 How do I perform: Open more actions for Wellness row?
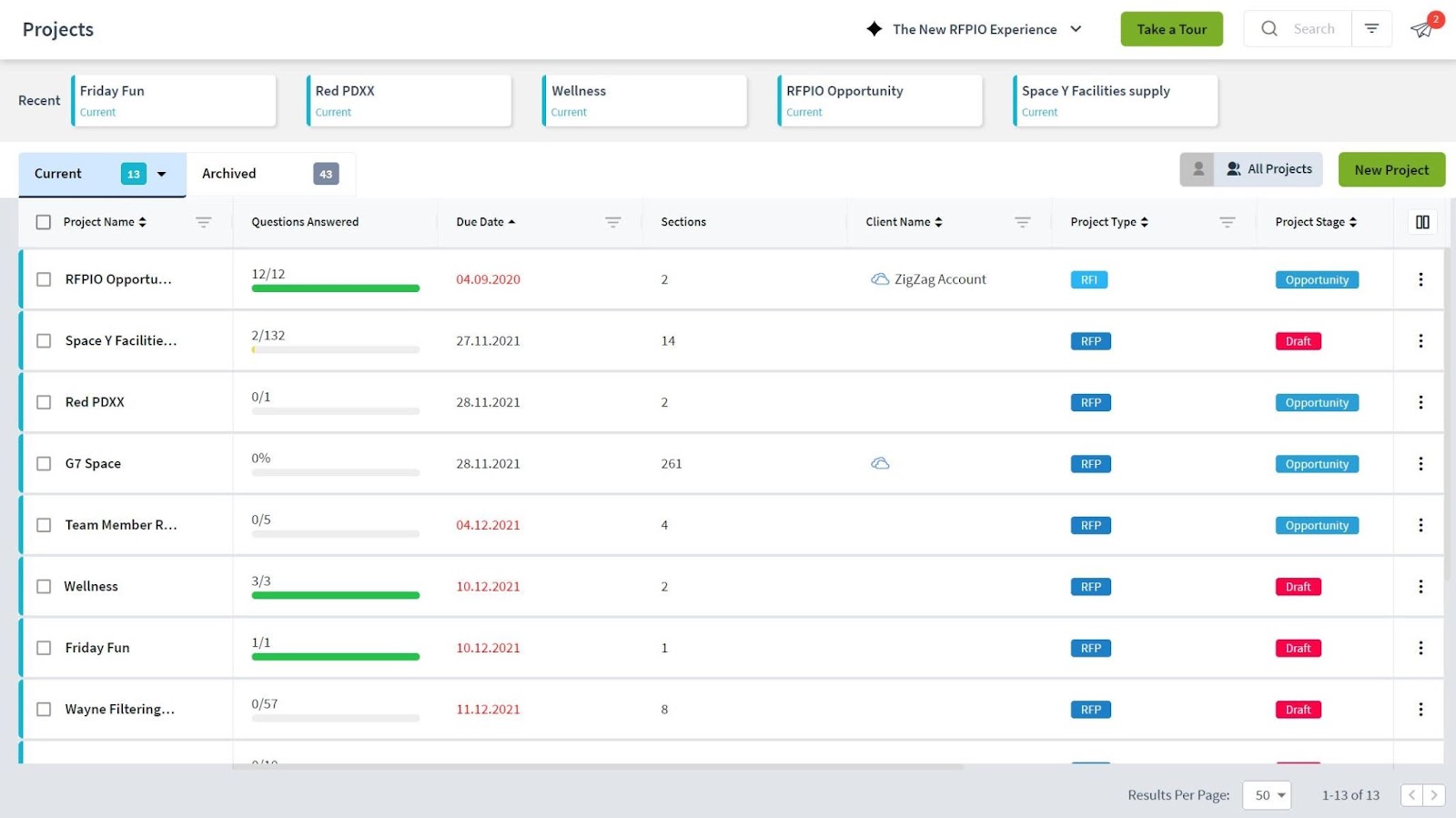coord(1421,586)
